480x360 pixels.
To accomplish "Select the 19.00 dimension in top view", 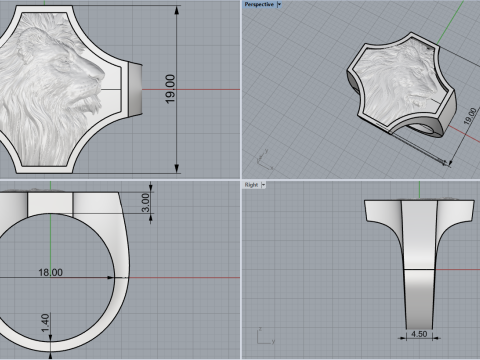I will click(170, 89).
